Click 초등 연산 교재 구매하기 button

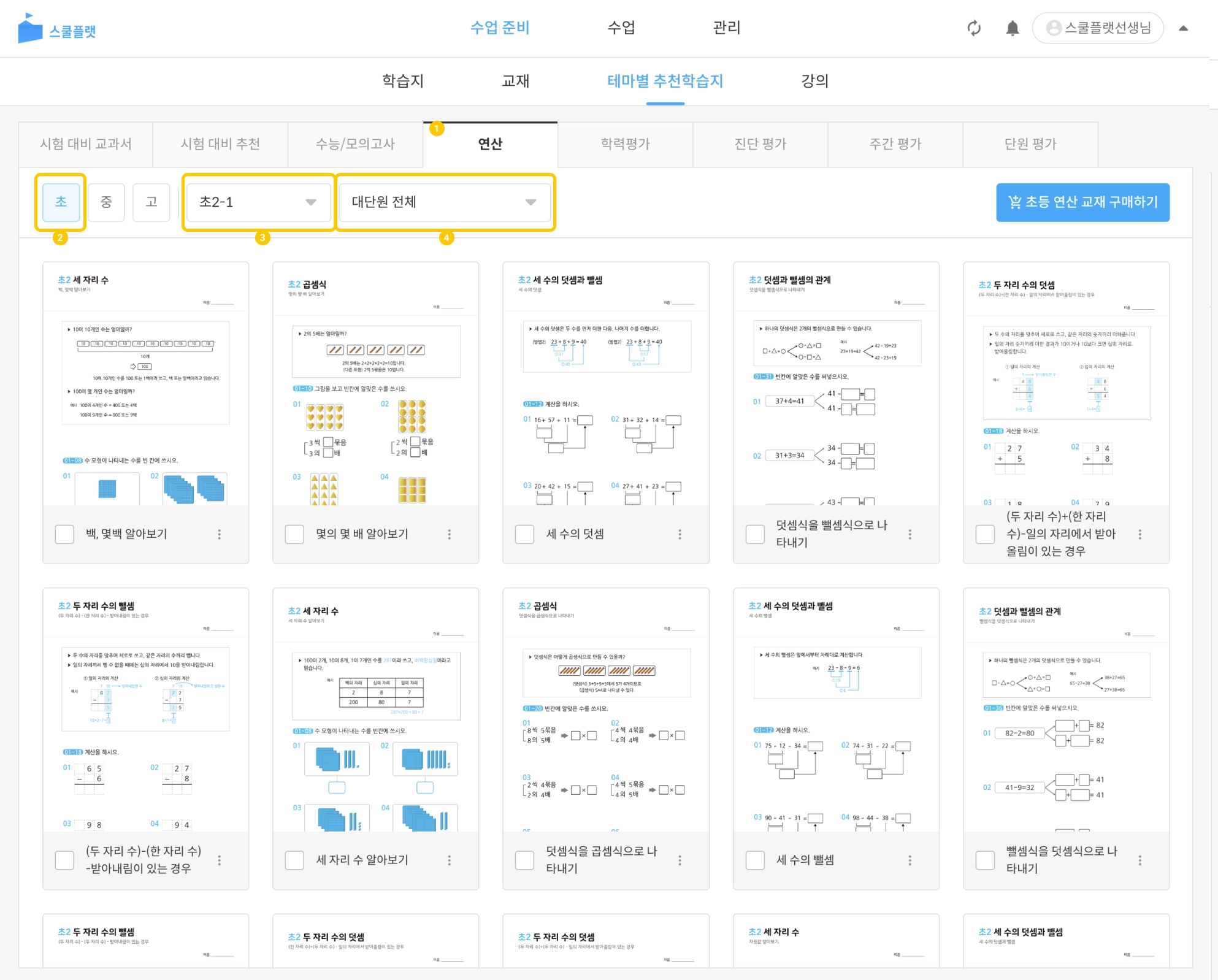[x=1082, y=202]
